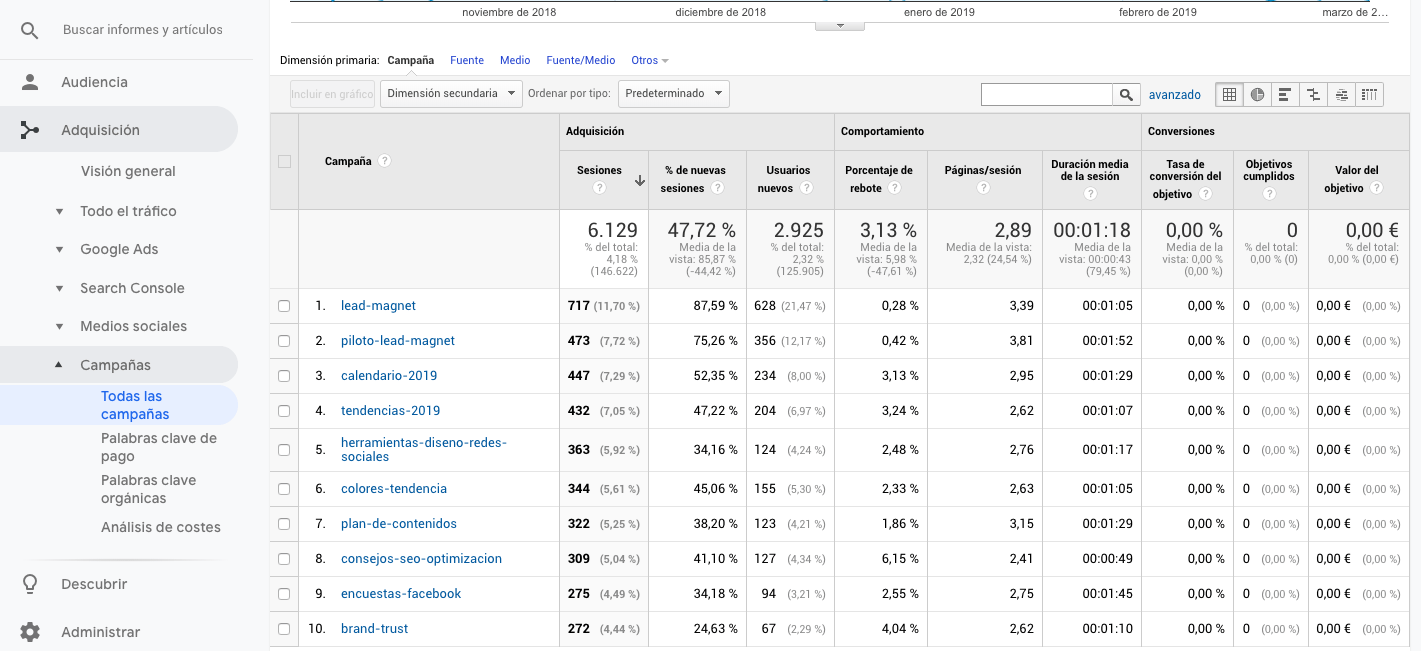The width and height of the screenshot is (1421, 651).
Task: Open the Audiencia person icon
Action: click(x=30, y=82)
